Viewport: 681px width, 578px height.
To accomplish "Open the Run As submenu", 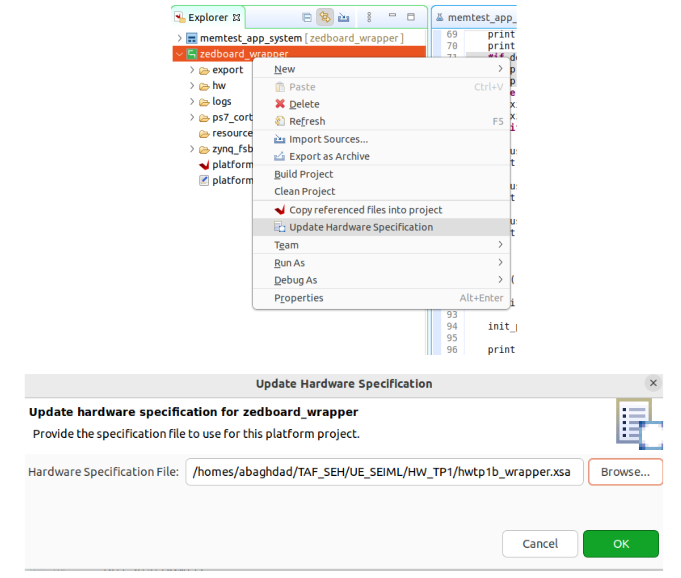I will 381,263.
